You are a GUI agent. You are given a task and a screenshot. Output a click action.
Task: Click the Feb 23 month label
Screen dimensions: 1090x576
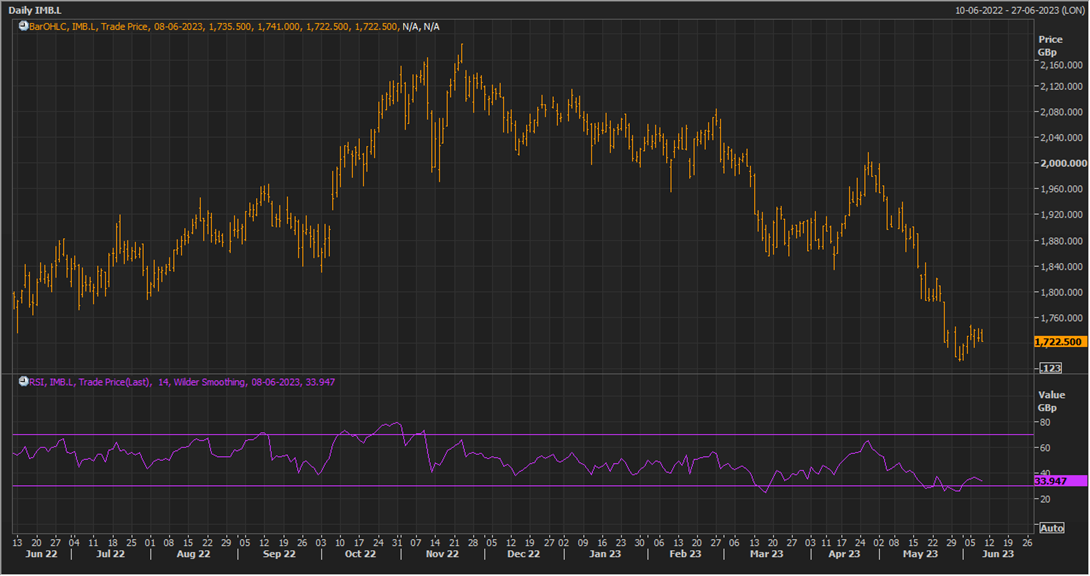tap(685, 554)
